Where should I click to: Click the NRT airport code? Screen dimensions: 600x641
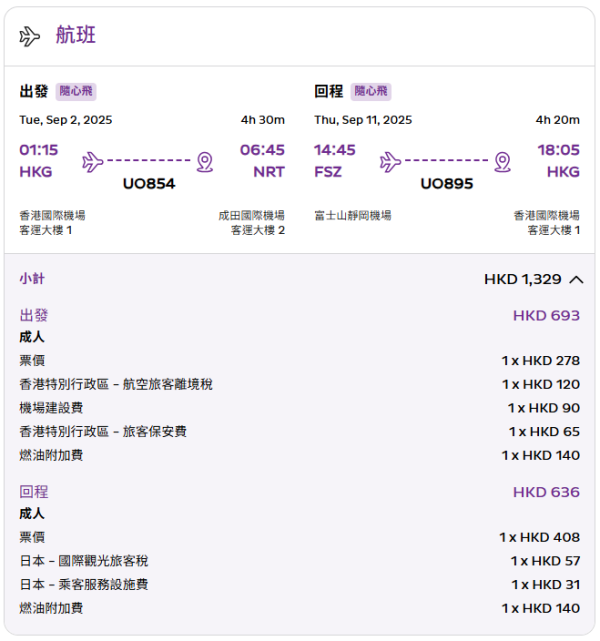tap(269, 172)
